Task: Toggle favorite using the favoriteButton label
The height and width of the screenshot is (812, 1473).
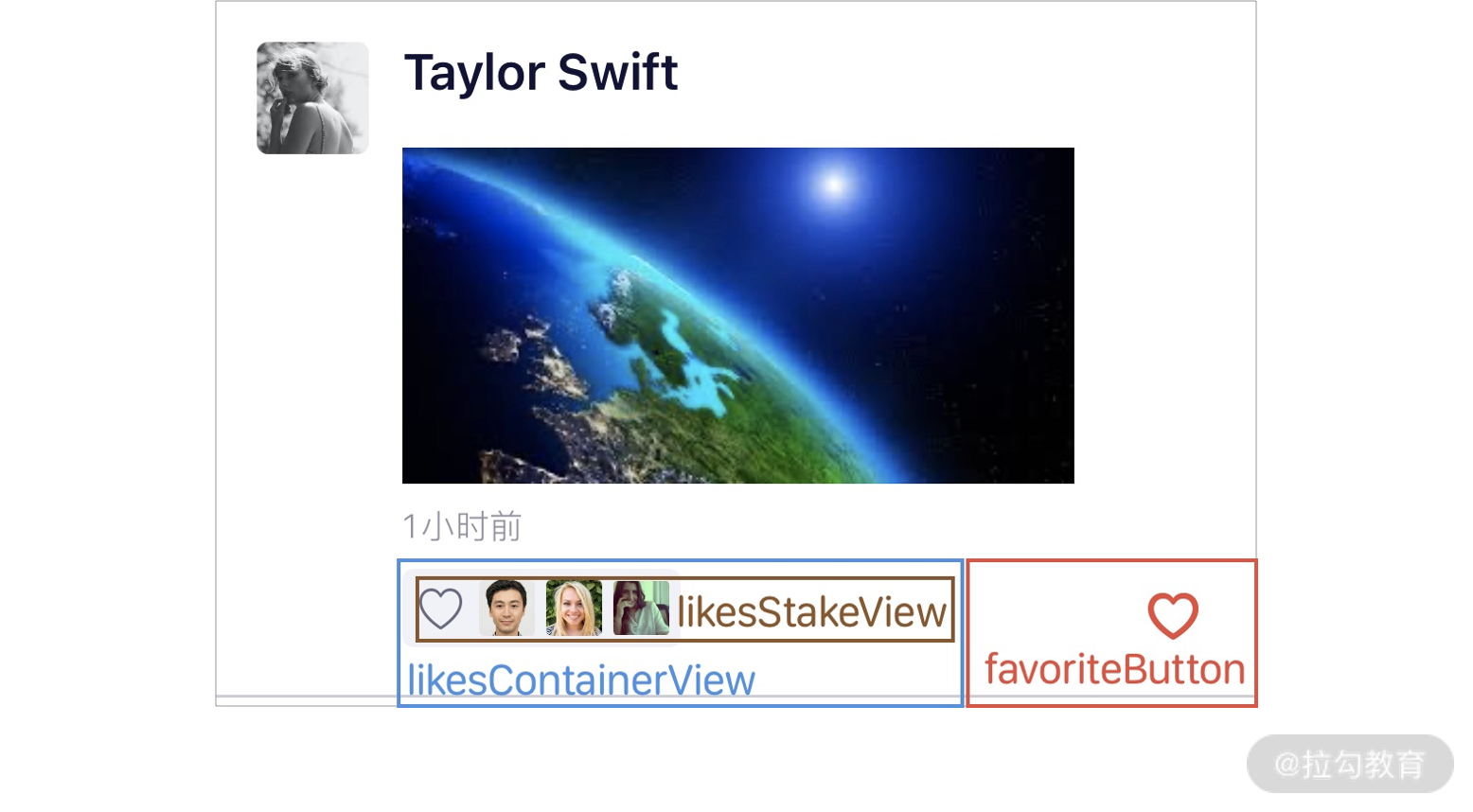Action: [1114, 670]
